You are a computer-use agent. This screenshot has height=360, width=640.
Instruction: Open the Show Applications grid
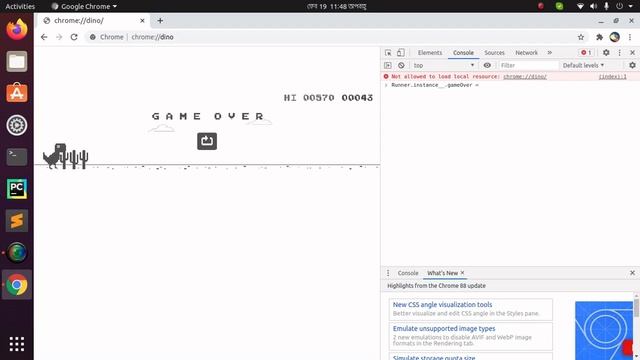click(17, 344)
